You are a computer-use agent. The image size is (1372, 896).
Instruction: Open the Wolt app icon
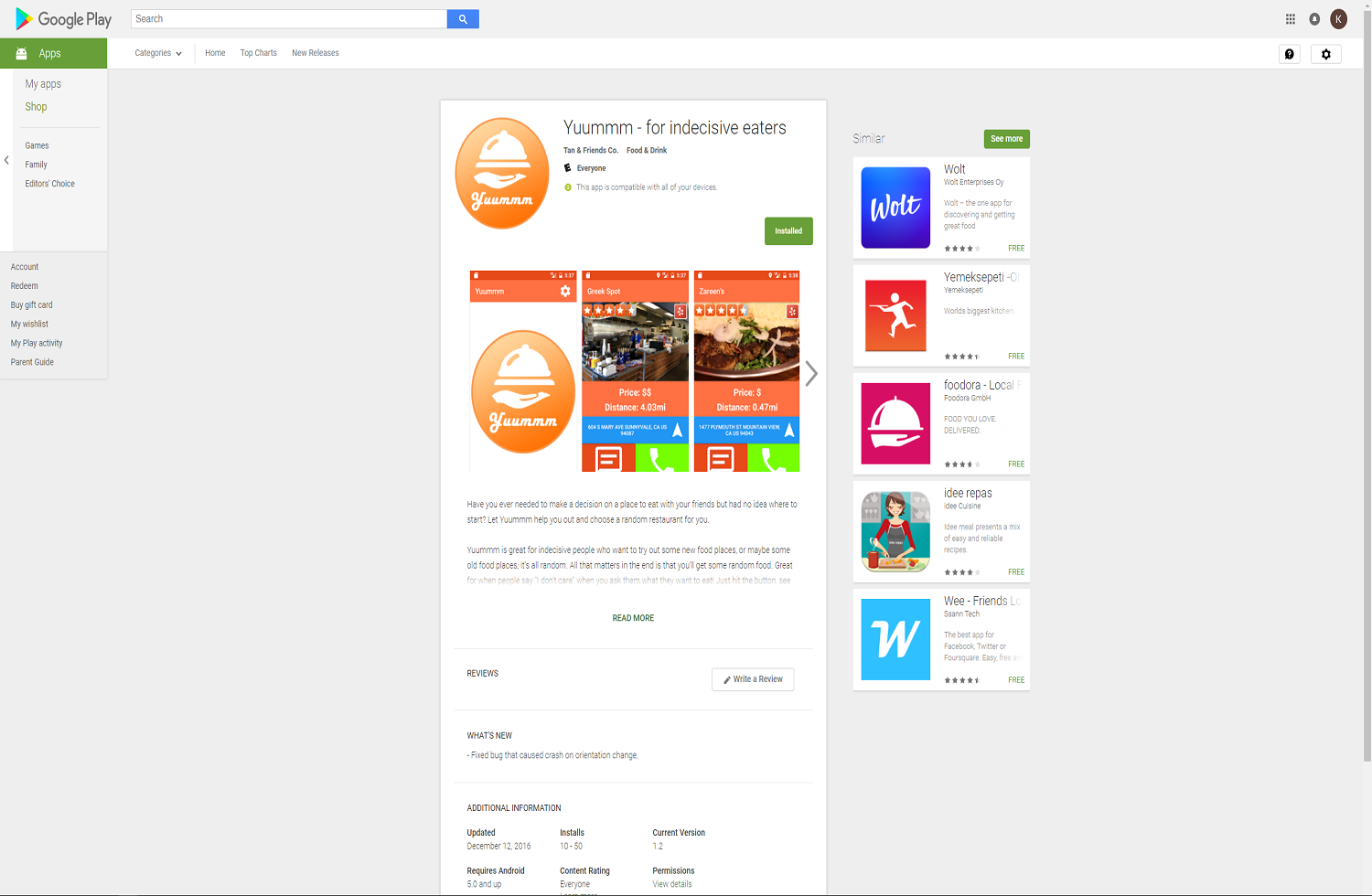coord(895,208)
